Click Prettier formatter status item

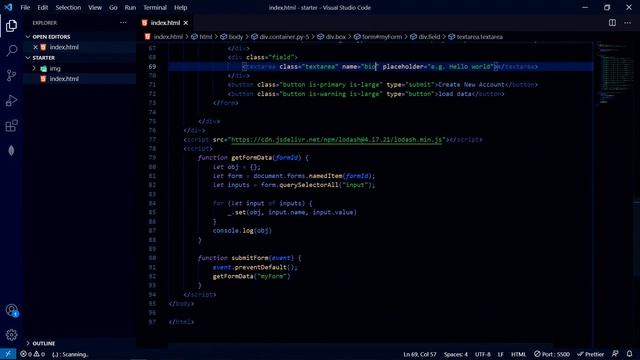click(x=591, y=354)
